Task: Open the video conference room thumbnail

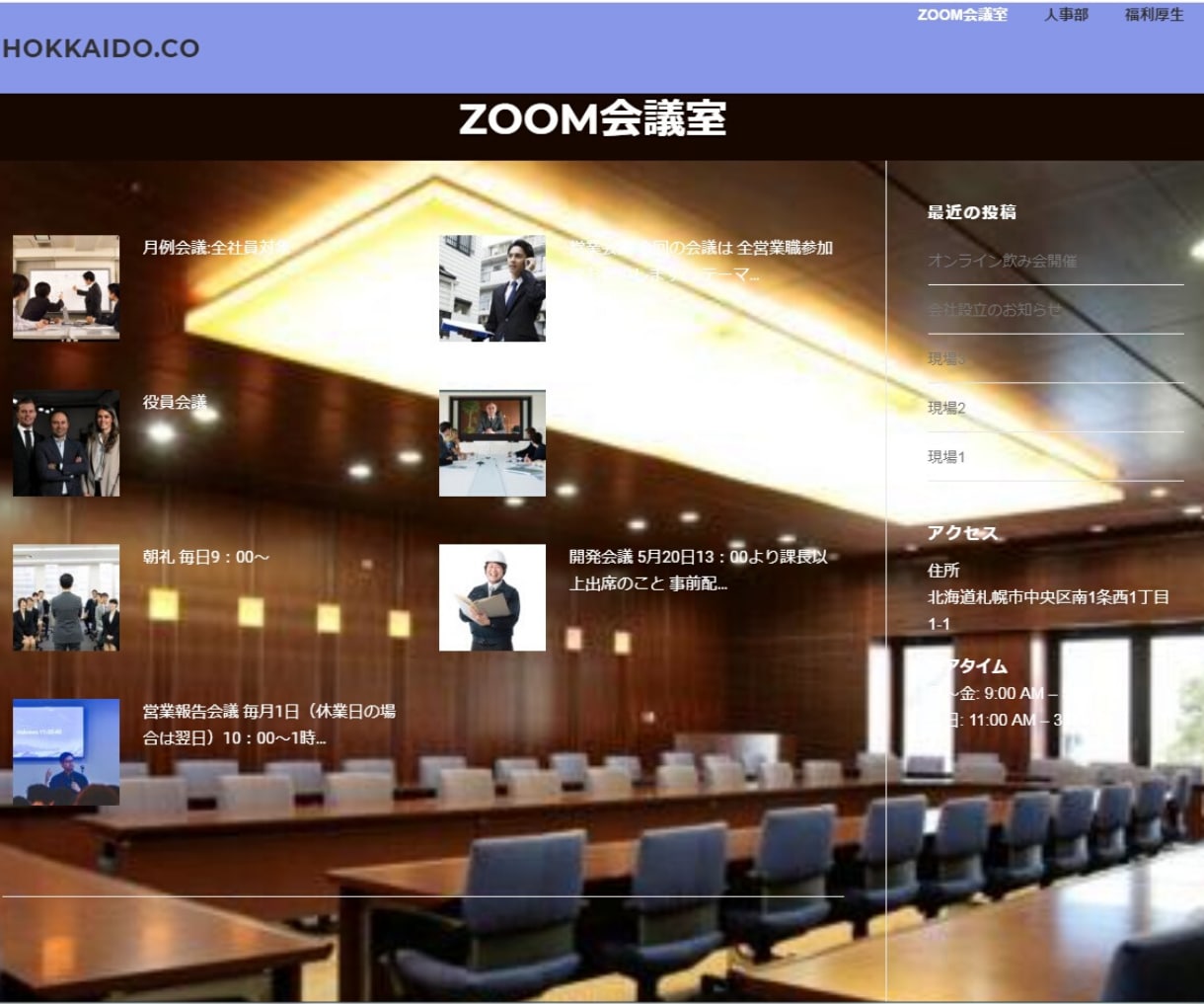Action: pos(492,443)
